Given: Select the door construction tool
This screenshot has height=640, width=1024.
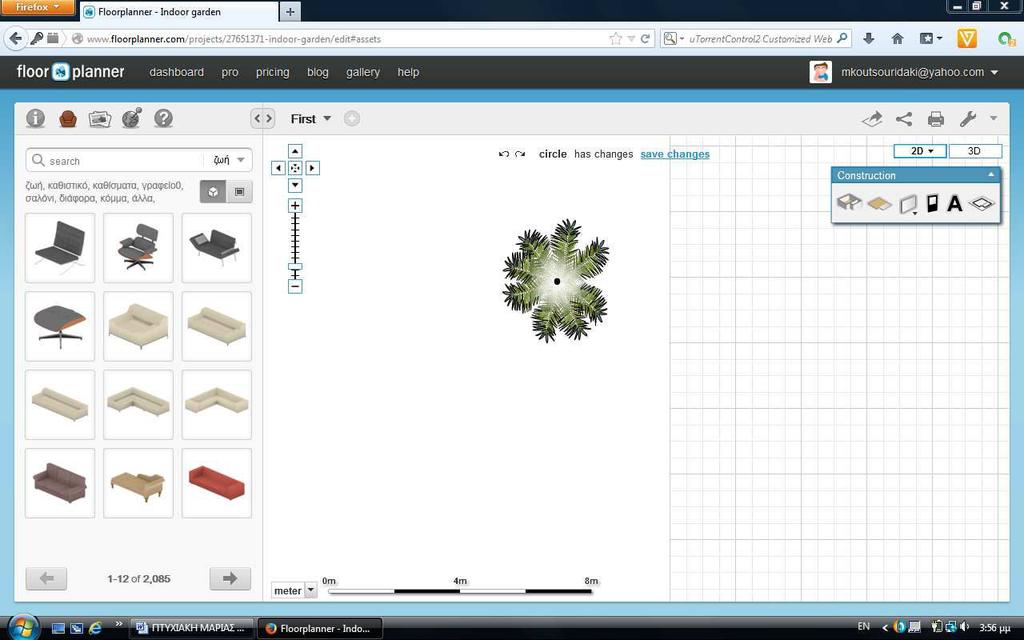Looking at the screenshot, I should click(933, 204).
